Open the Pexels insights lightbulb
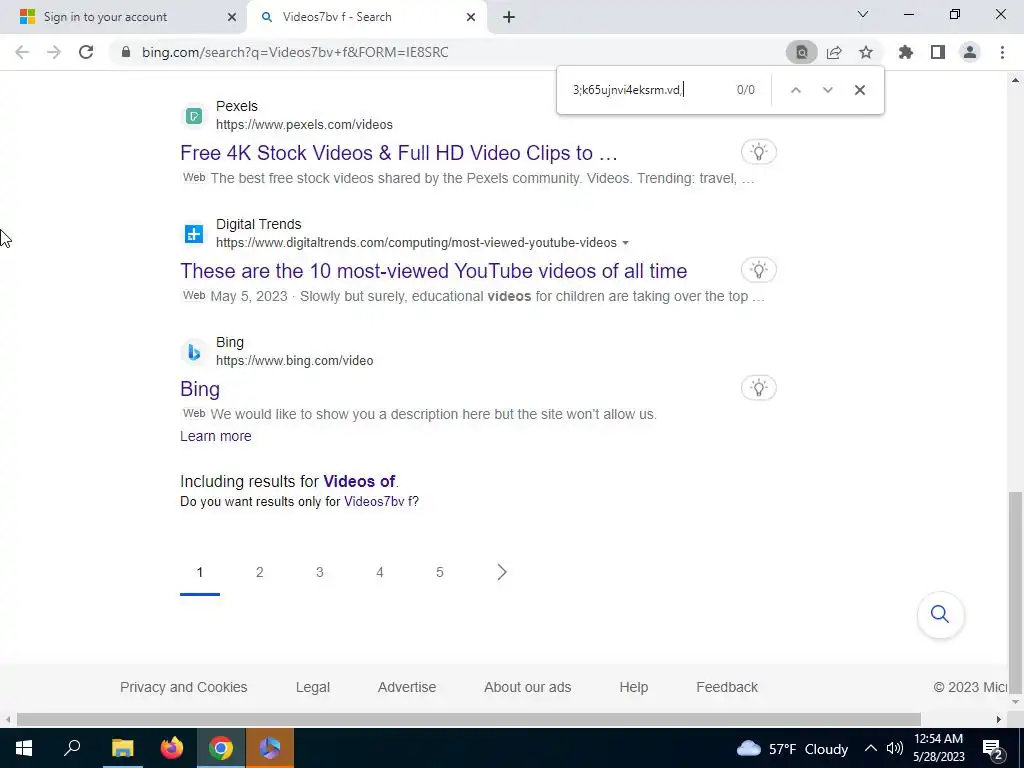 (758, 152)
